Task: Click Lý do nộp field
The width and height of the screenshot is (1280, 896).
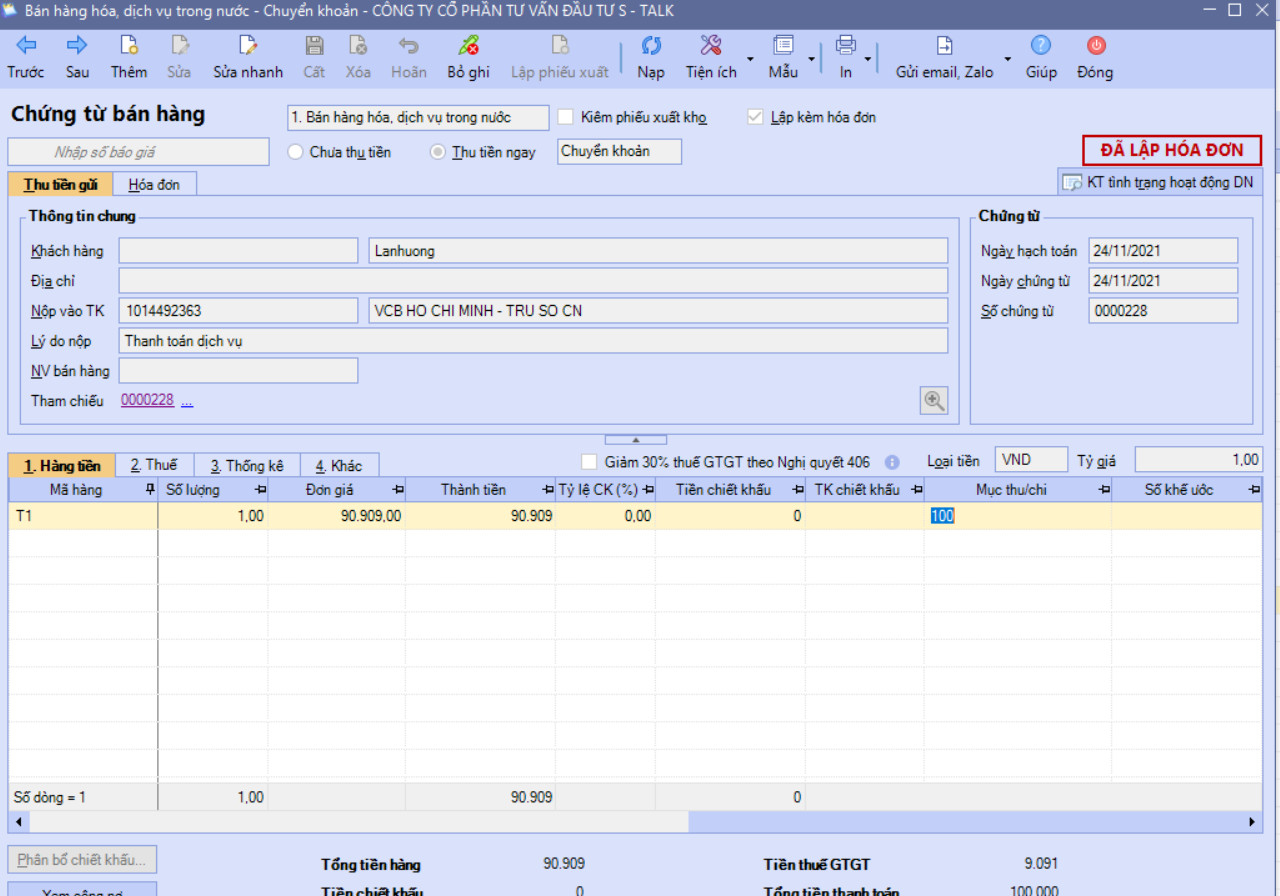Action: [x=533, y=341]
